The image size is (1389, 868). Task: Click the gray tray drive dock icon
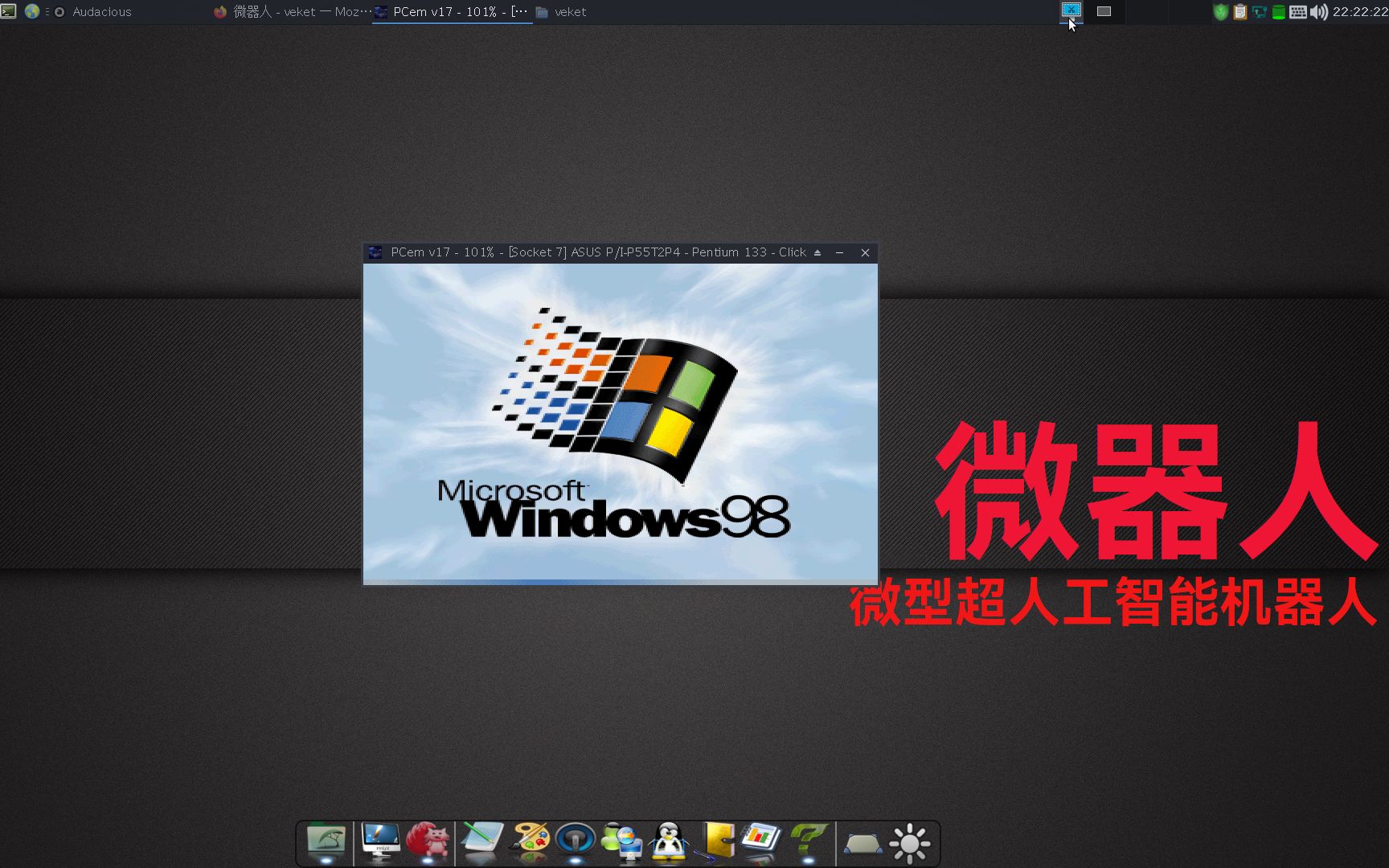[862, 844]
